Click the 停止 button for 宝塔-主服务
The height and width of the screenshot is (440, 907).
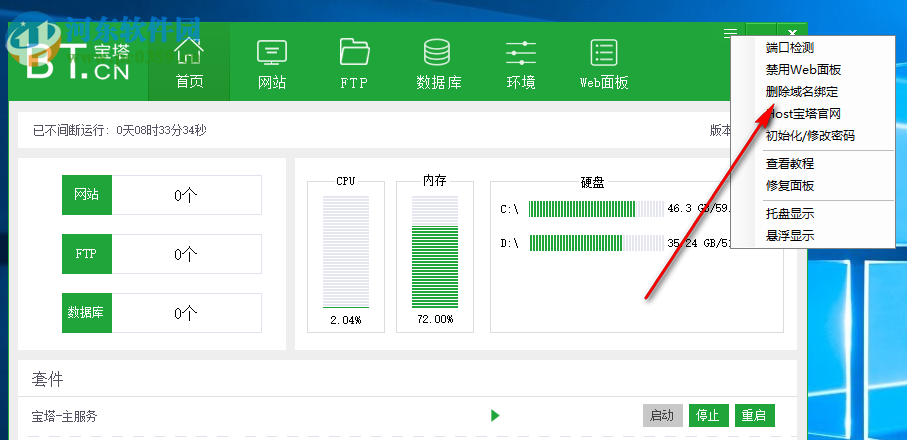[x=708, y=415]
